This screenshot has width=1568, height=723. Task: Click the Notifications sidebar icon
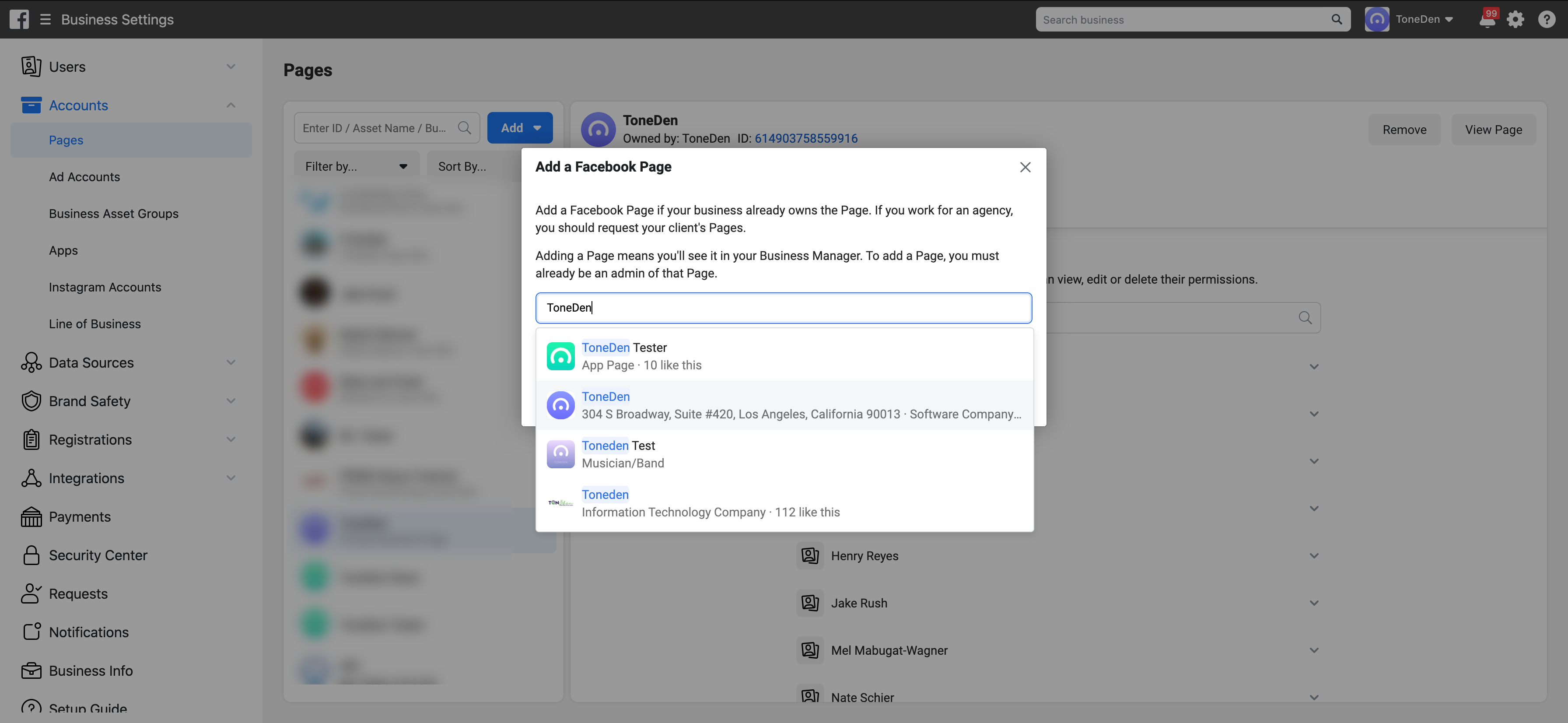point(31,632)
